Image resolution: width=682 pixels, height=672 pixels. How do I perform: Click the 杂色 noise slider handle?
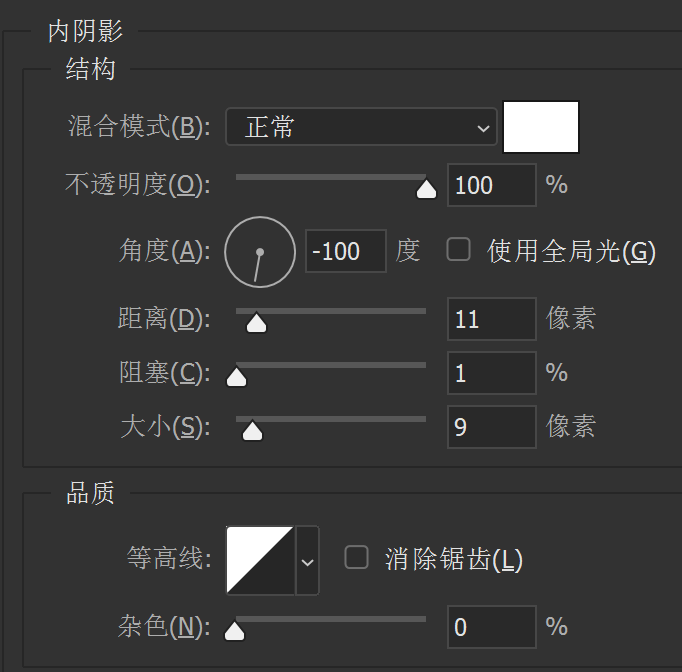tap(235, 631)
